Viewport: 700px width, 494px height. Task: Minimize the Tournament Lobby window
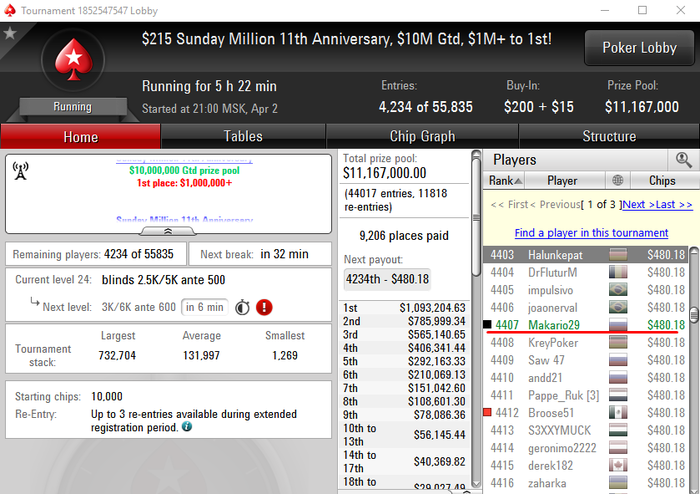[605, 10]
